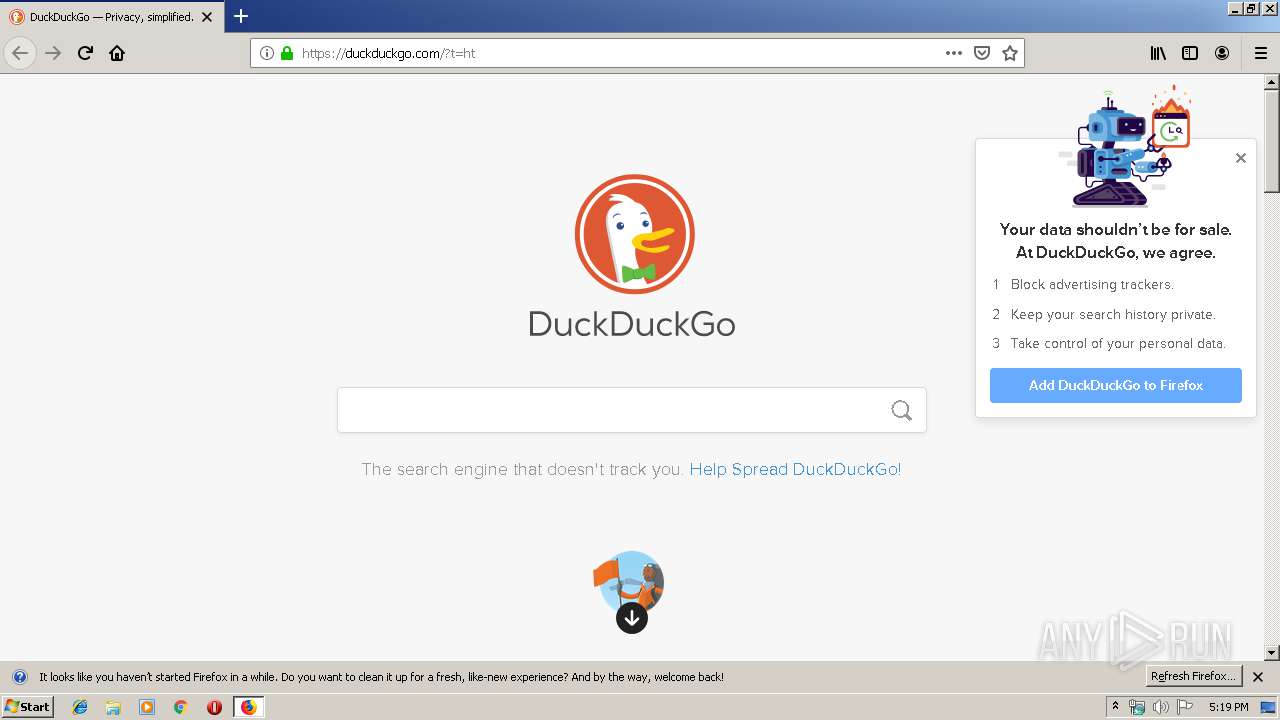Open the Action Center flag icon

(1185, 707)
